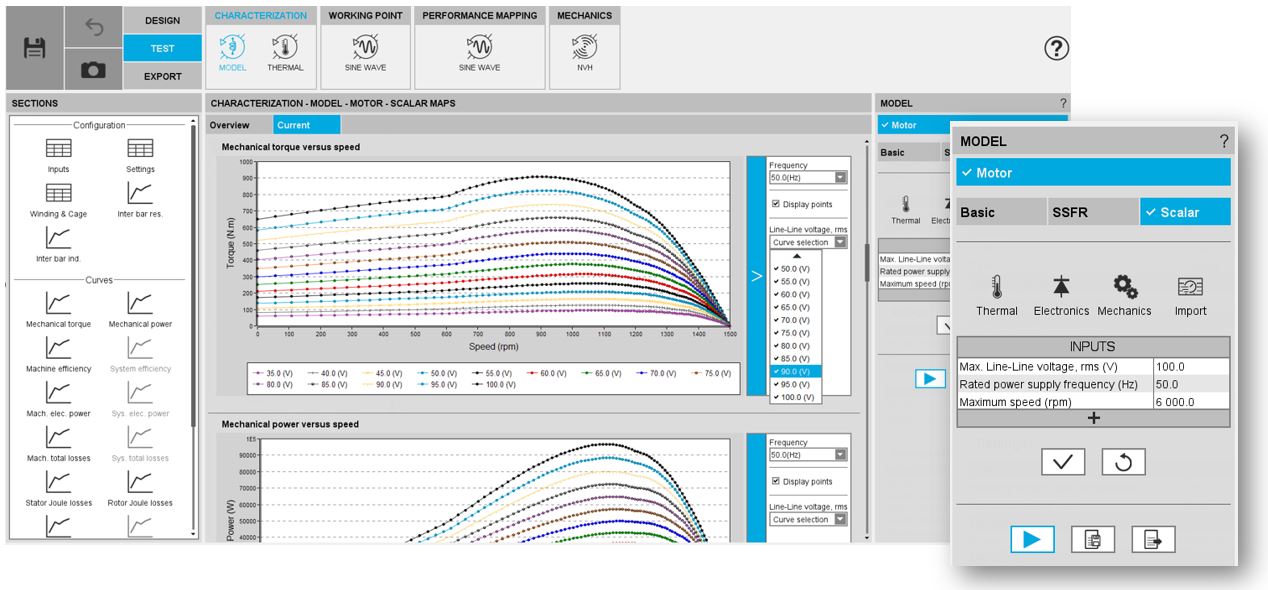Click the Import icon in Model panel

pyautogui.click(x=1190, y=295)
